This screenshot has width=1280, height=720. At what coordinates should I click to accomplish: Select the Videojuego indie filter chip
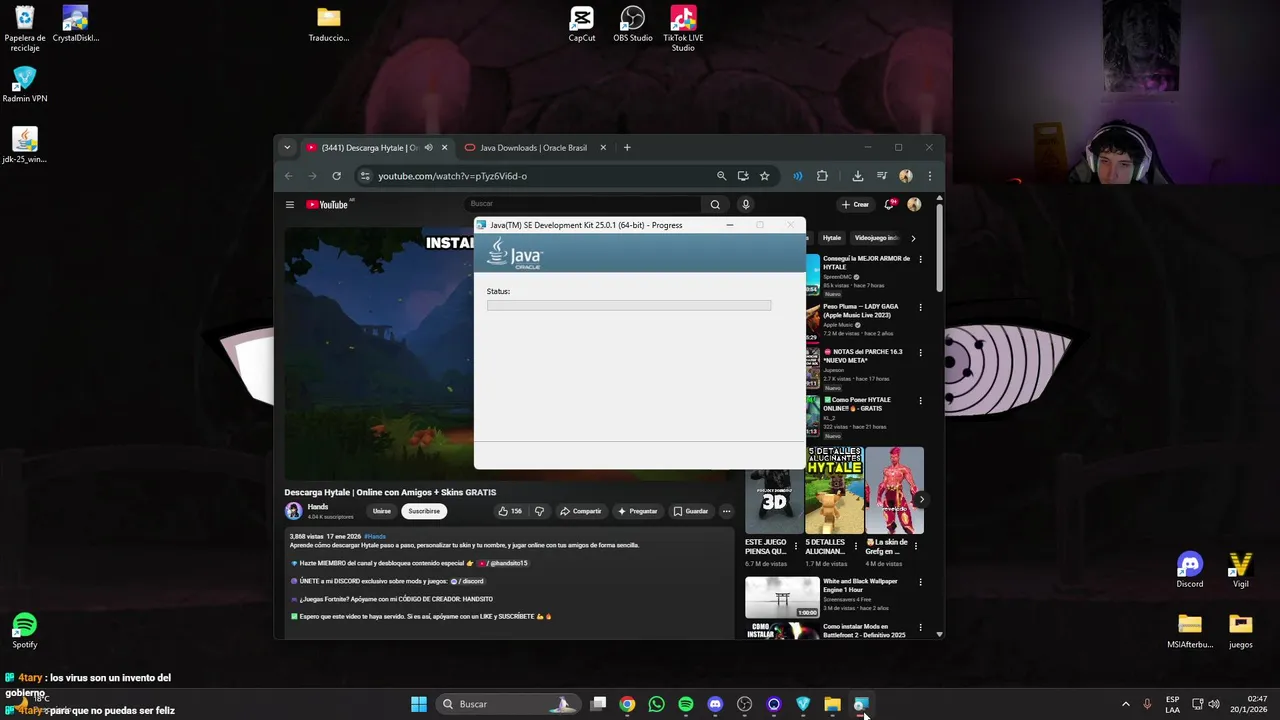pyautogui.click(x=877, y=238)
